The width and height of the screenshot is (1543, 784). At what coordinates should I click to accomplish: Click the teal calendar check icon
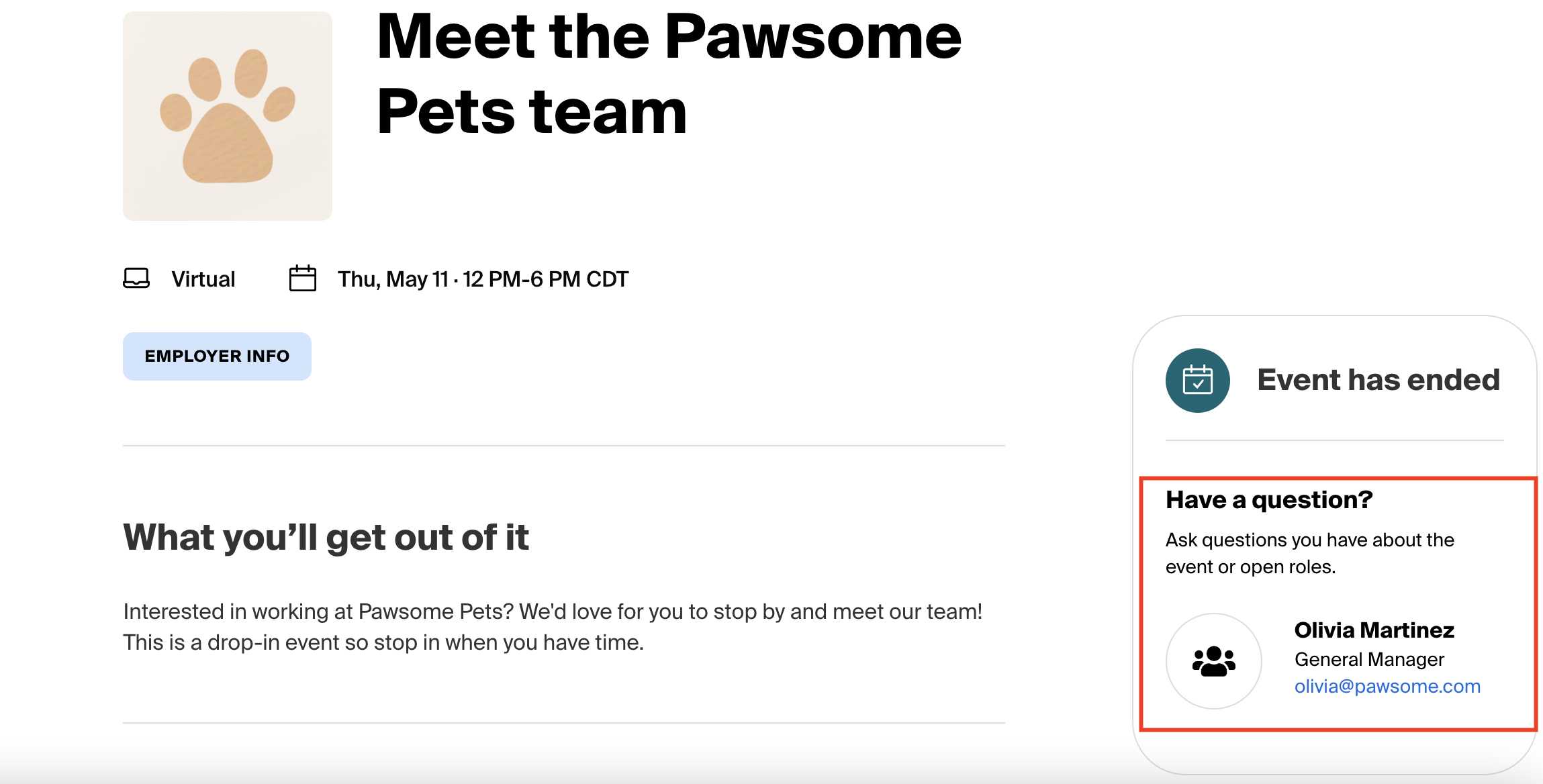click(1198, 381)
